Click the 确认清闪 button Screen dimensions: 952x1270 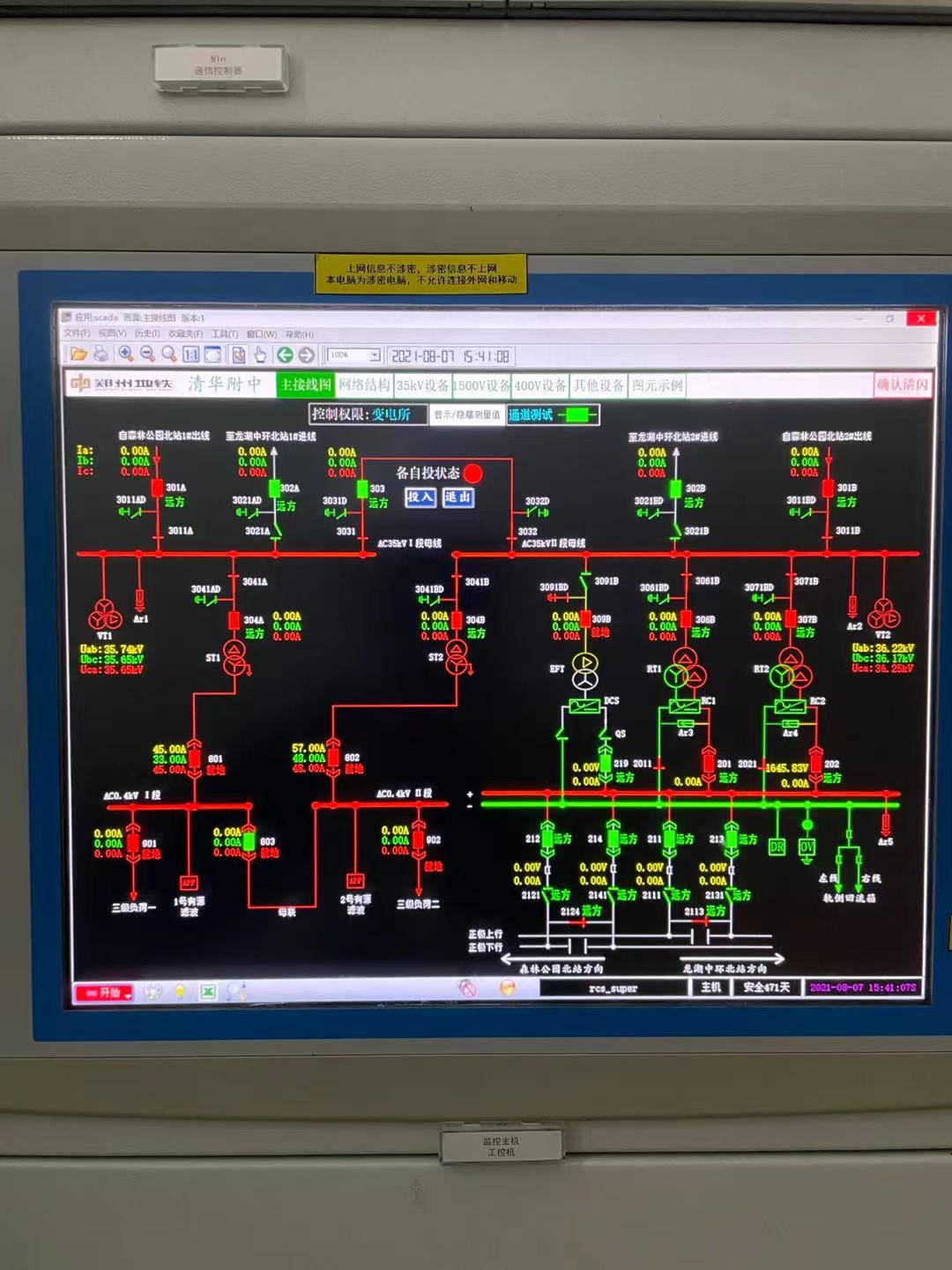(902, 385)
